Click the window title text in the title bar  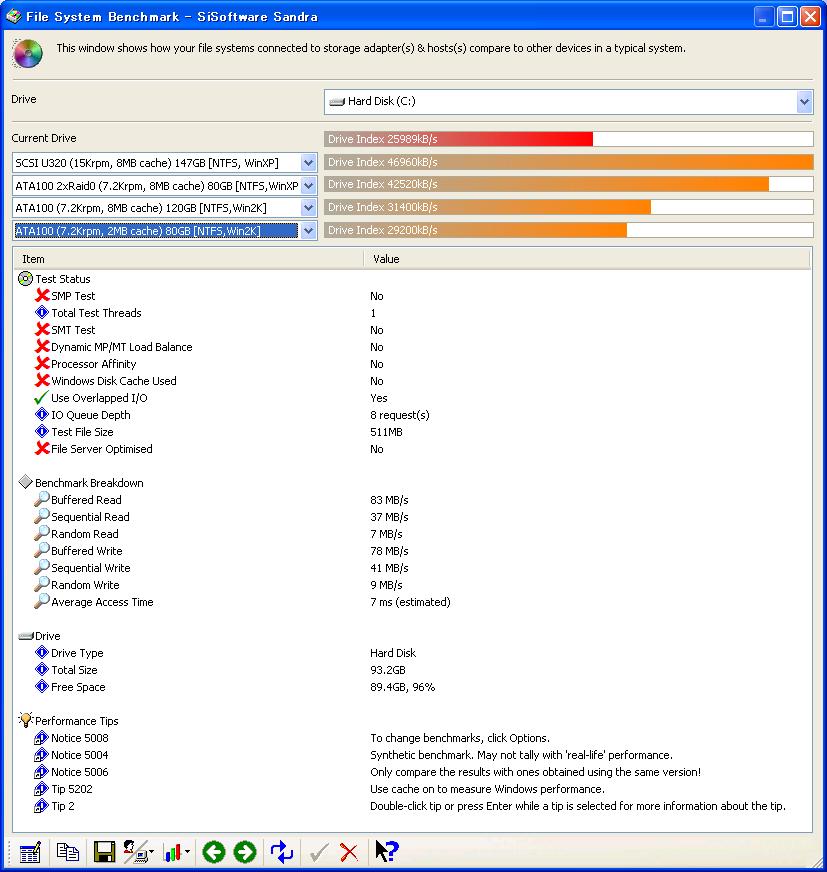pos(172,17)
